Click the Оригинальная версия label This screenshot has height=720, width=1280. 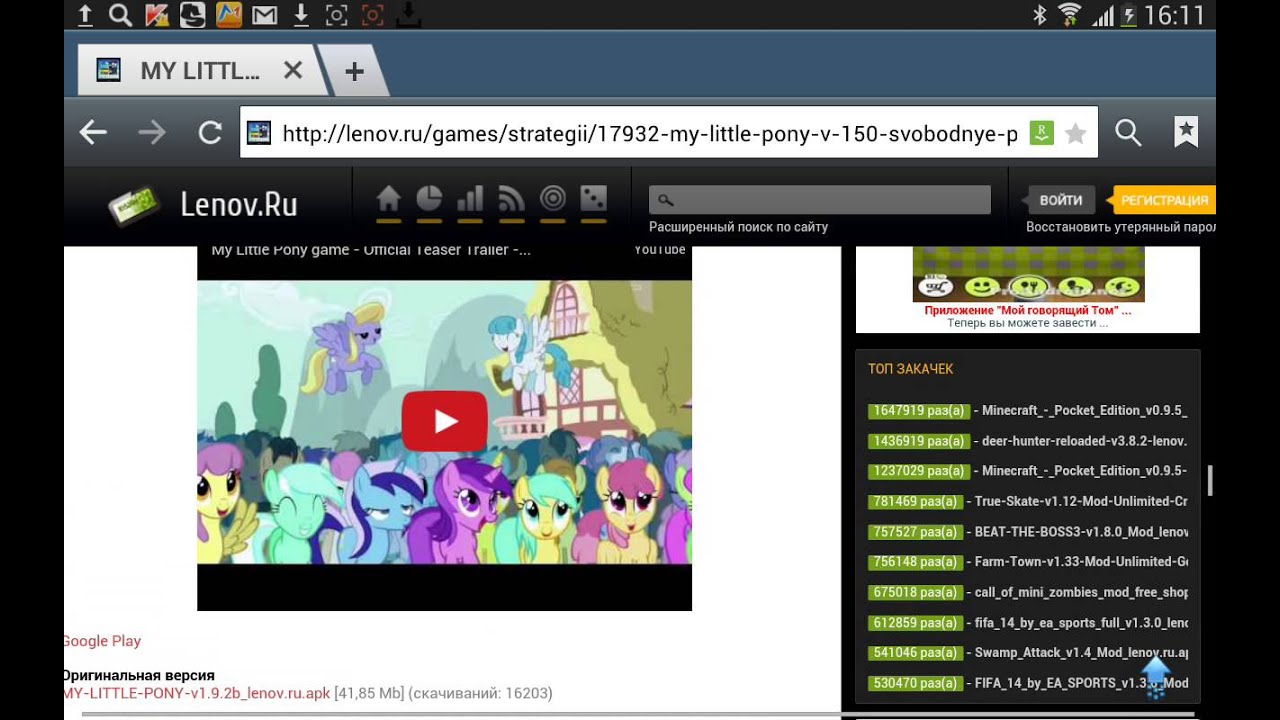[138, 675]
